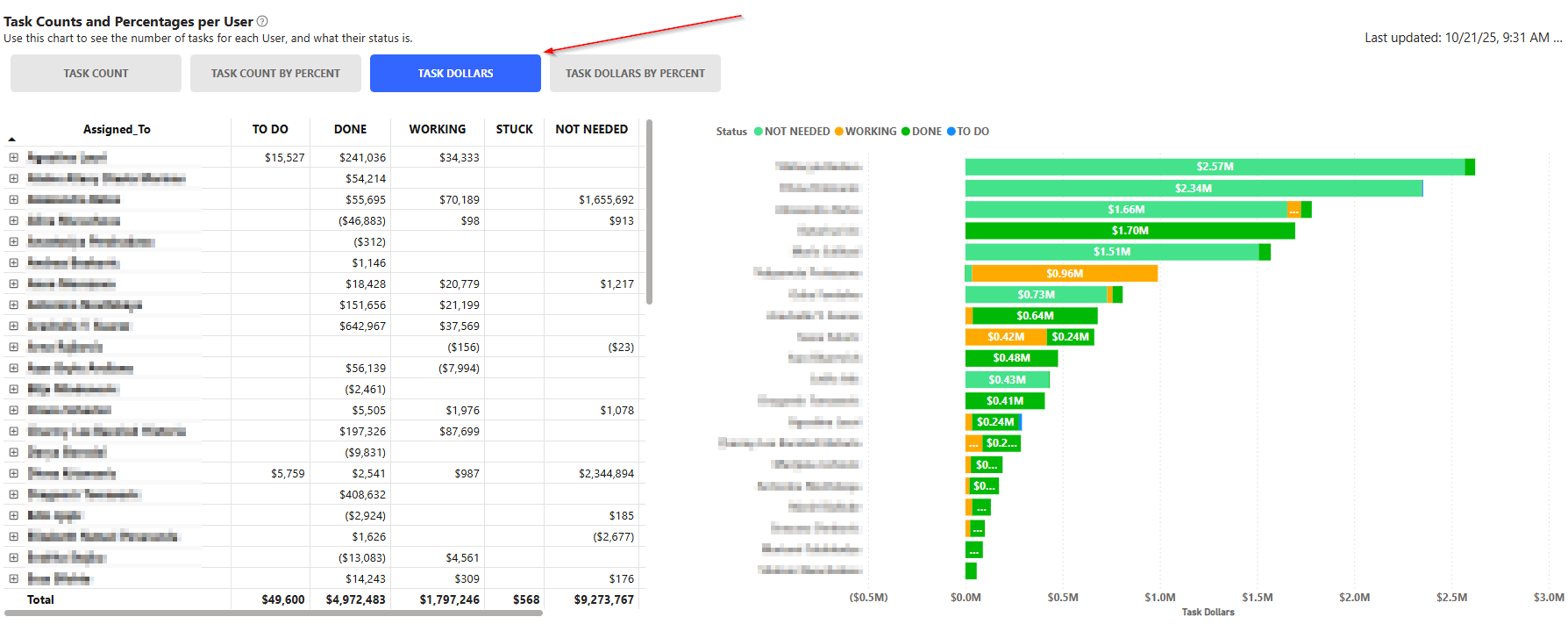
Task: Click the vertical scrollbar of the table
Action: click(649, 212)
